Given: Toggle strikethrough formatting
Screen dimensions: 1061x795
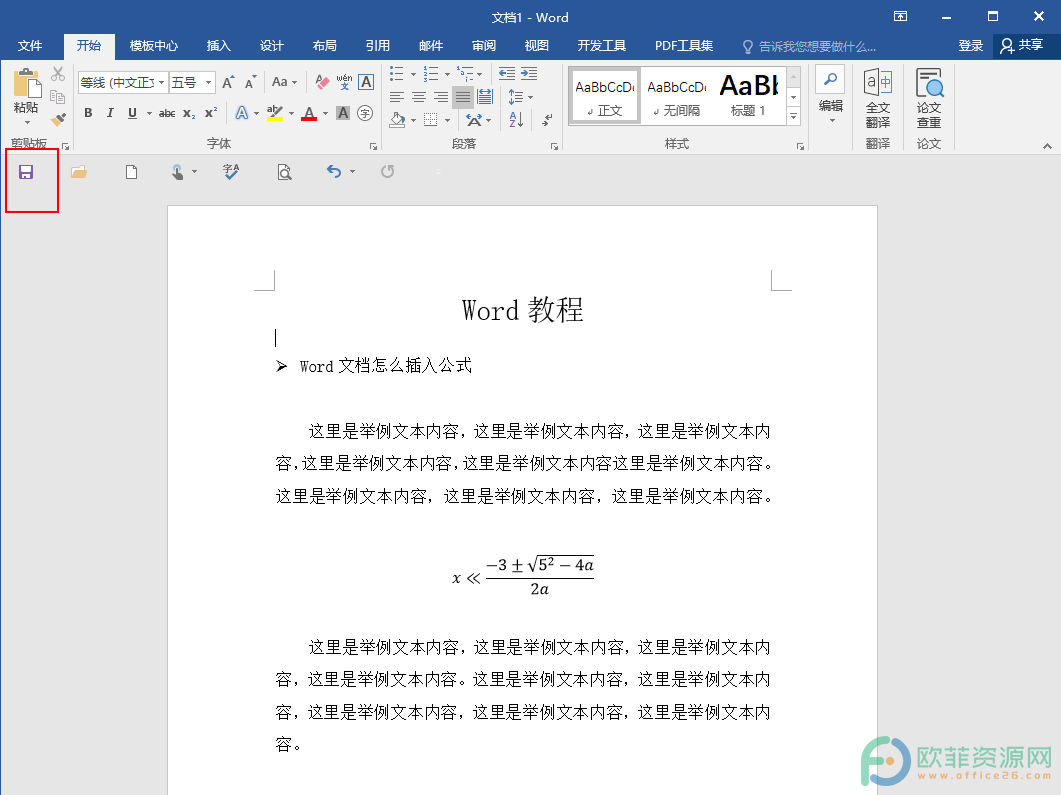Looking at the screenshot, I should pyautogui.click(x=167, y=113).
